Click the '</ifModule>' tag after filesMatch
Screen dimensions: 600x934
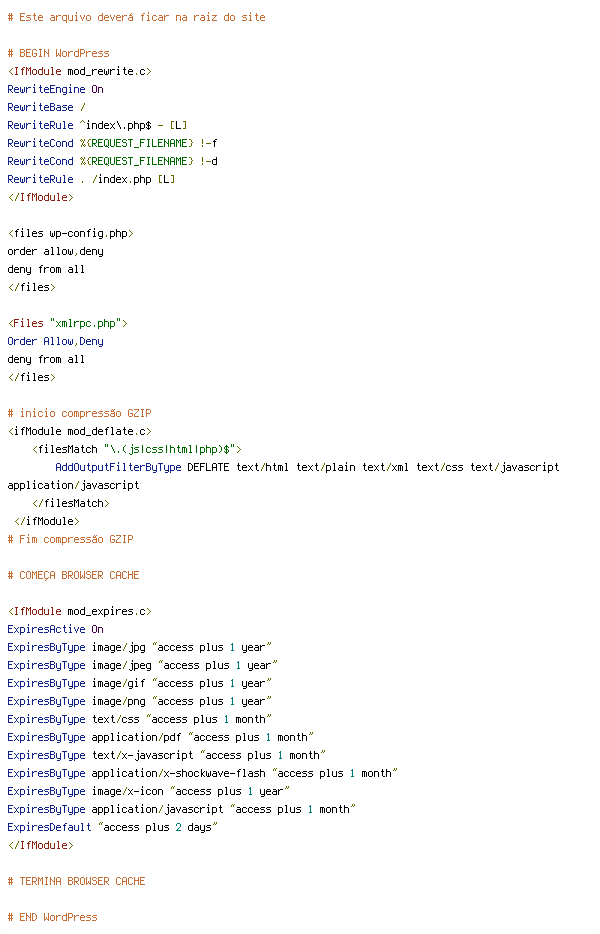pos(46,521)
